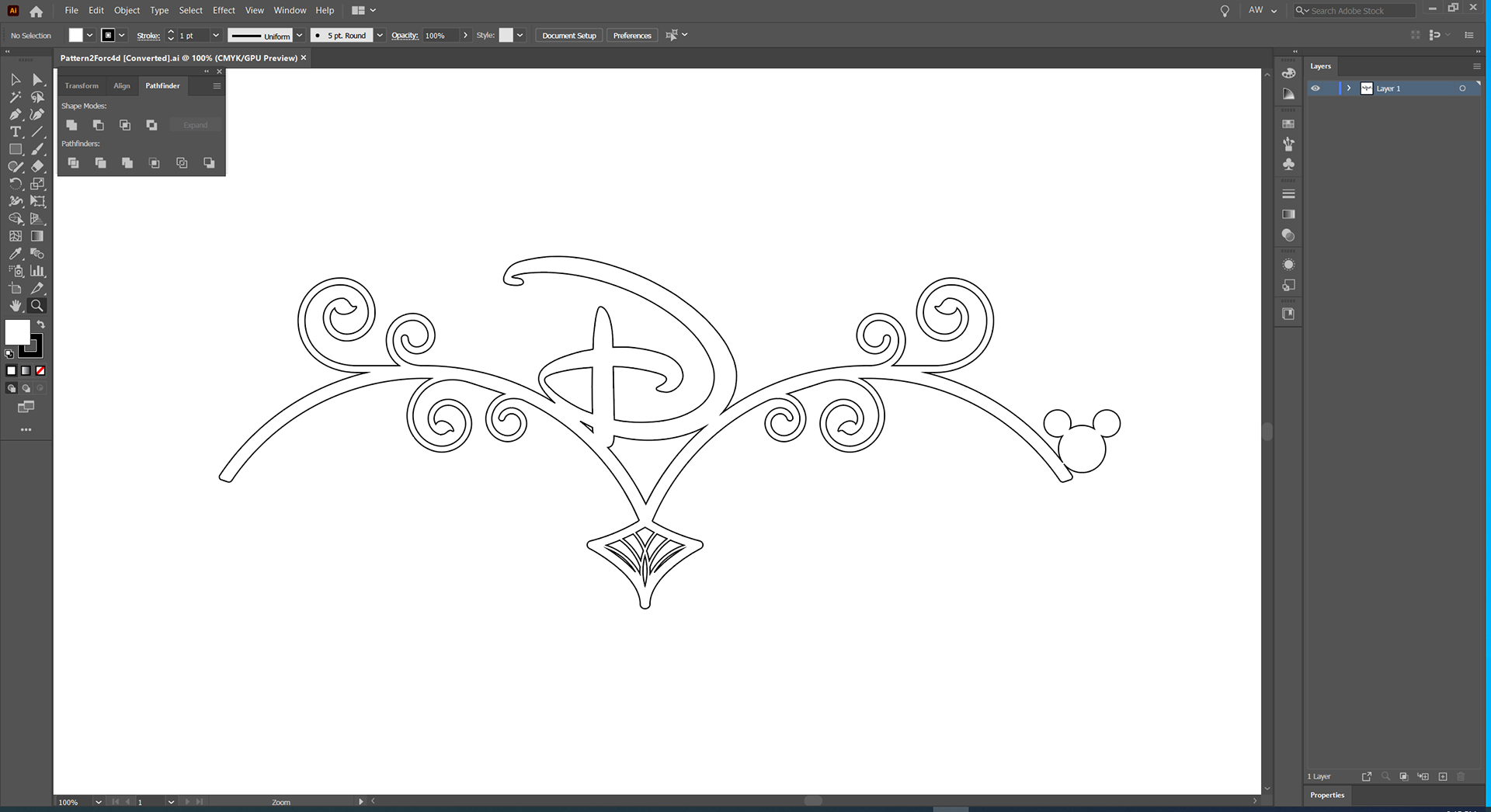This screenshot has width=1491, height=812.
Task: Open the zoom level dropdown at bottom
Action: click(99, 802)
